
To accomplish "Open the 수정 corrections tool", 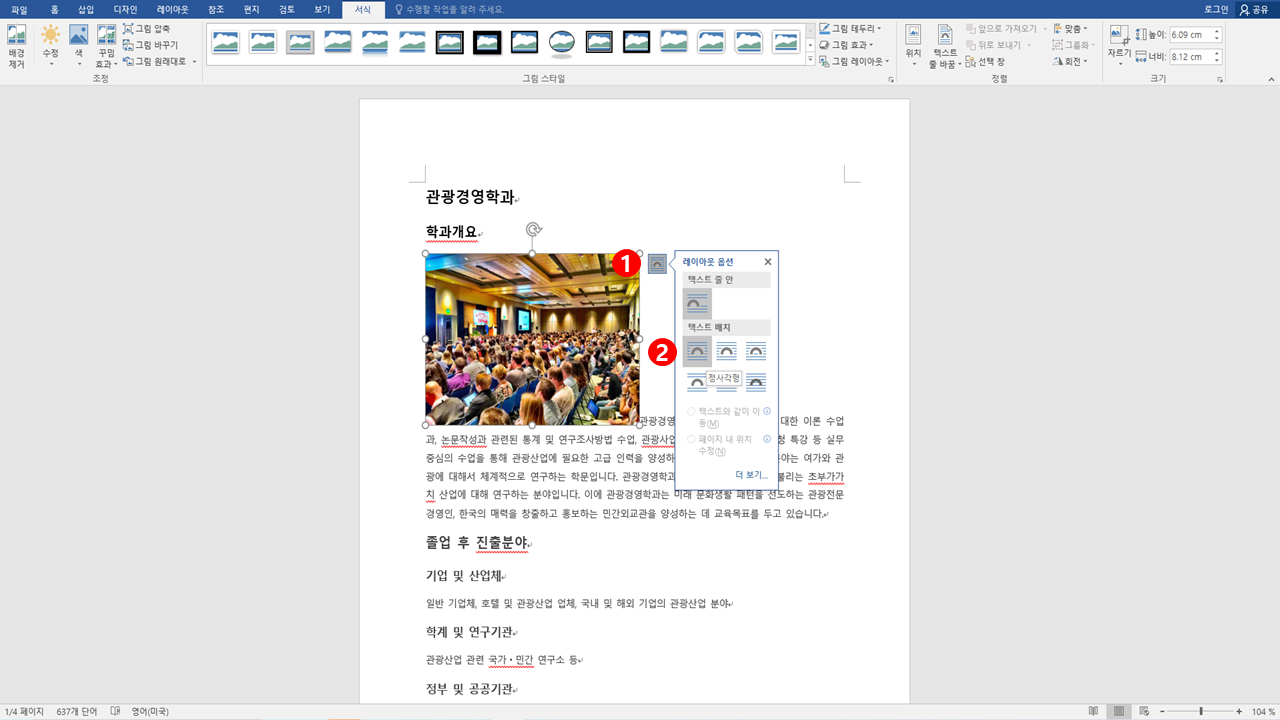I will (50, 46).
